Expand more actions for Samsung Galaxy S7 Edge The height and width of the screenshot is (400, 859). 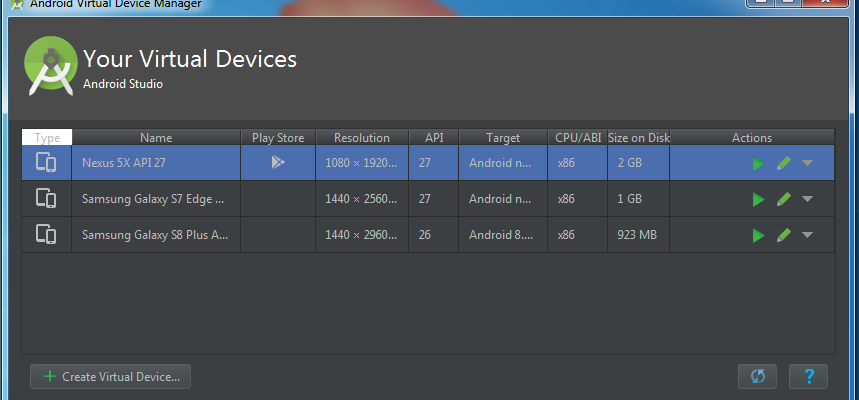point(807,200)
